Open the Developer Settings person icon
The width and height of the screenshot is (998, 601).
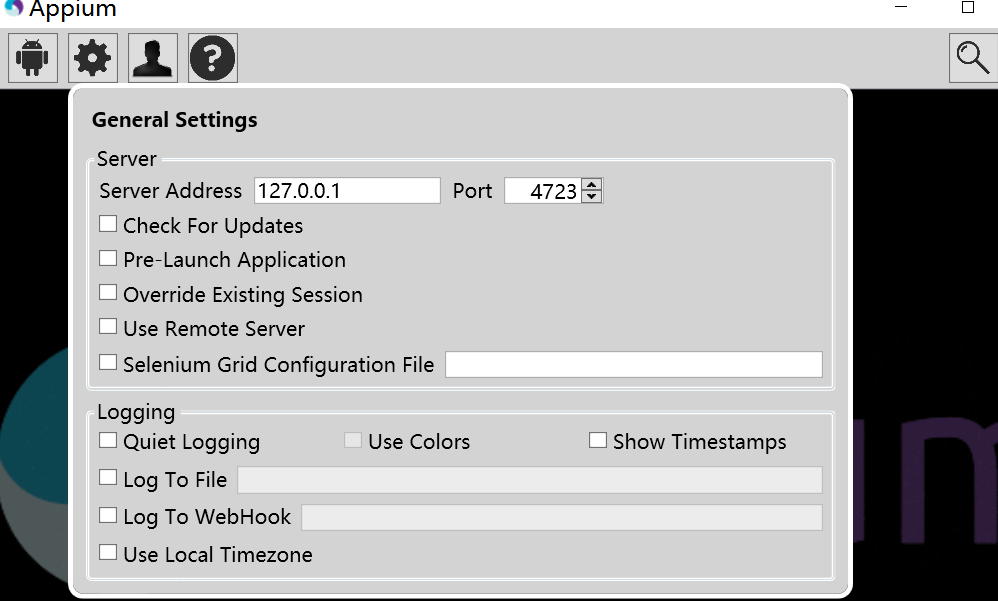coord(152,58)
